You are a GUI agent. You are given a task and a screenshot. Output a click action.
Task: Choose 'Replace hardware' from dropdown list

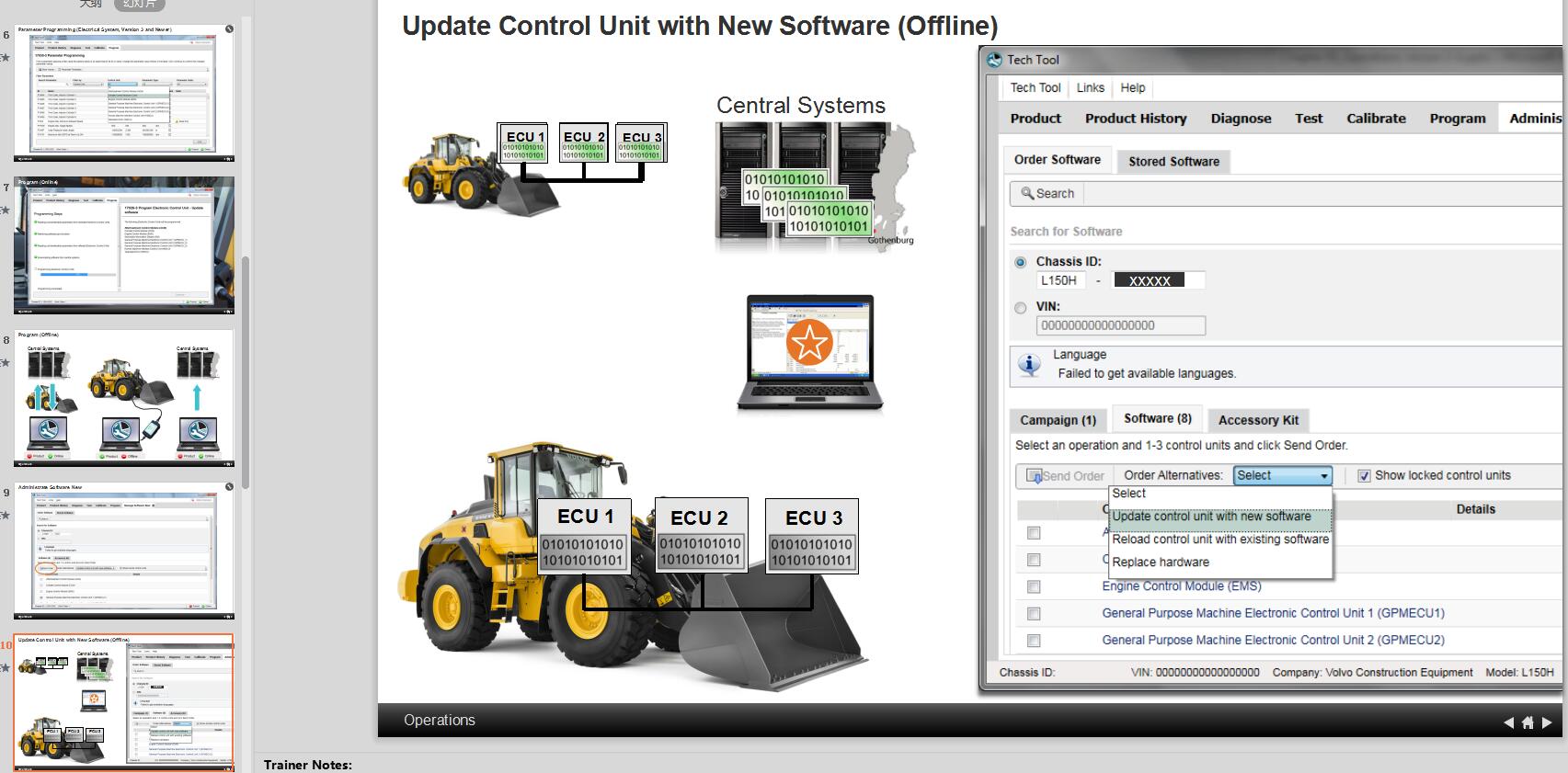point(1220,563)
